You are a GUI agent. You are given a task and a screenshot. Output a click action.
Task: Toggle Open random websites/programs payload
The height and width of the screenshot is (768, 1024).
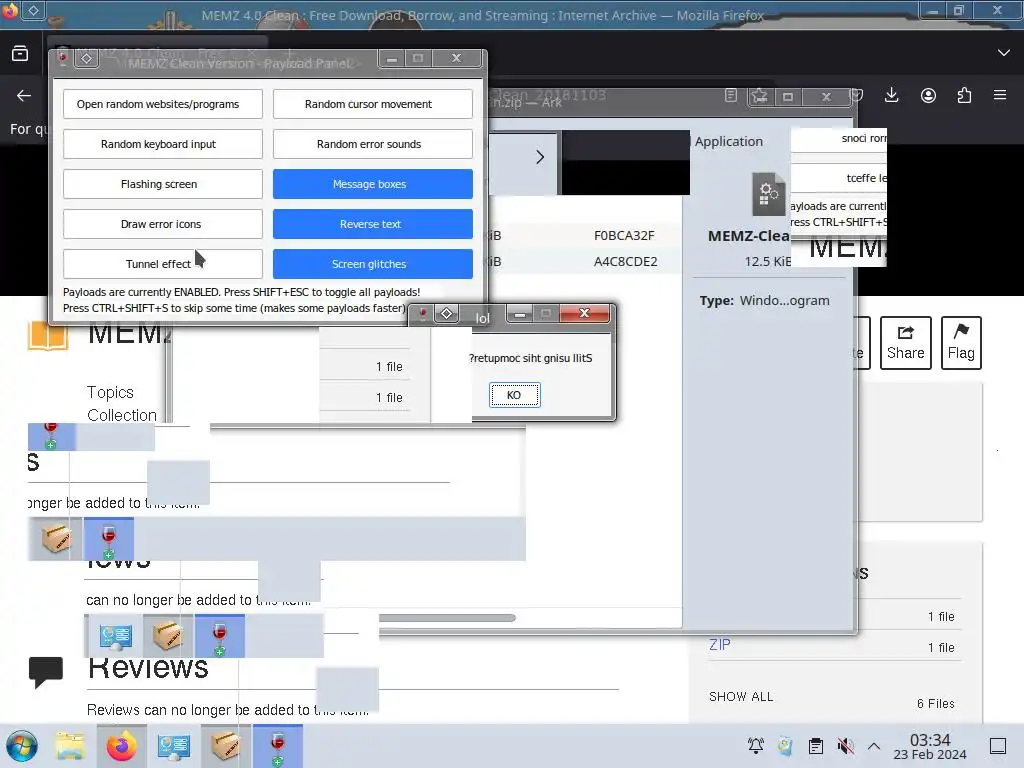[x=163, y=104]
